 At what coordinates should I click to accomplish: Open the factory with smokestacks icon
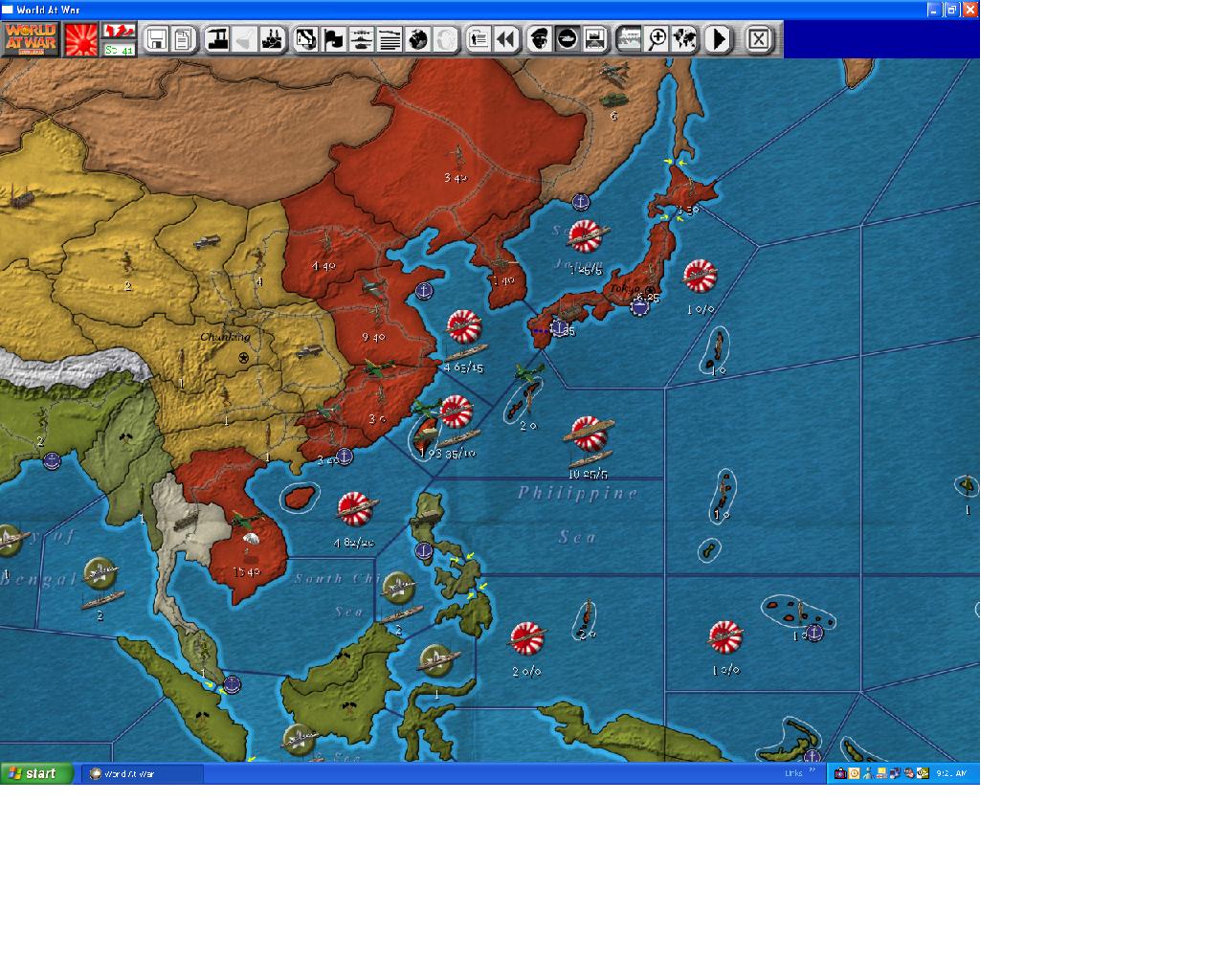pos(272,39)
